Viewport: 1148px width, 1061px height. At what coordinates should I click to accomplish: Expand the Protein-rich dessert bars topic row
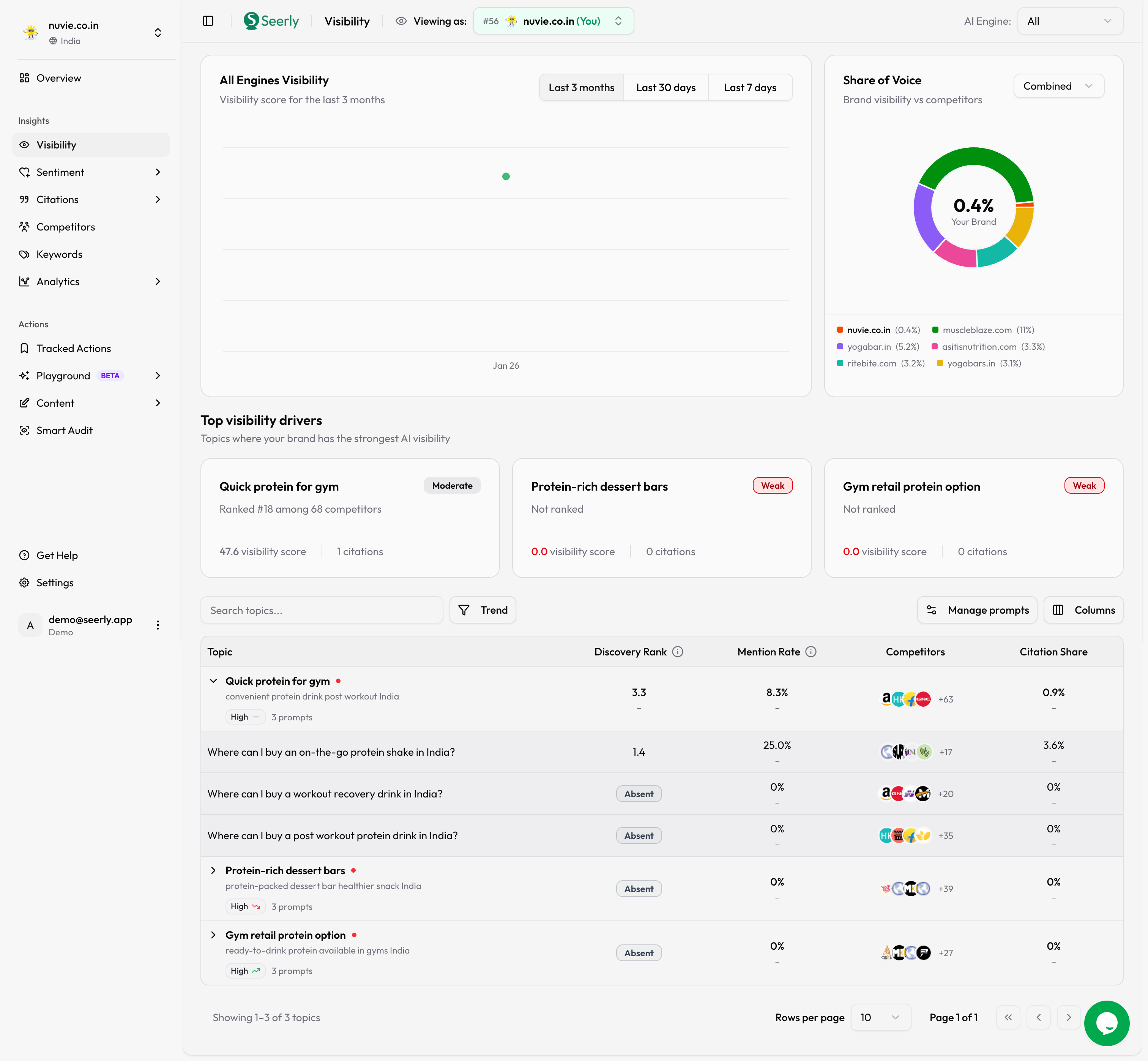point(213,870)
